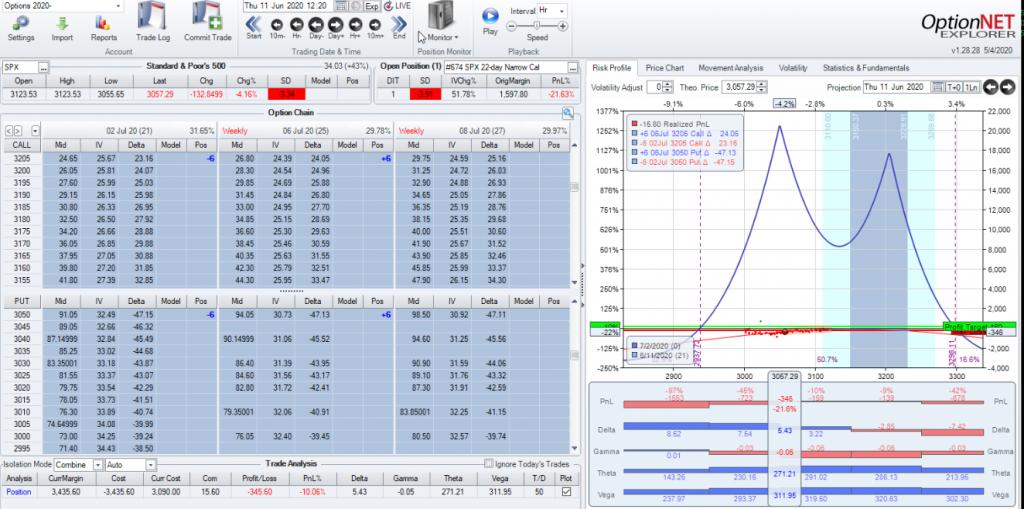Select the Risk Profile tab
Screen dimensions: 1024x509
point(612,68)
